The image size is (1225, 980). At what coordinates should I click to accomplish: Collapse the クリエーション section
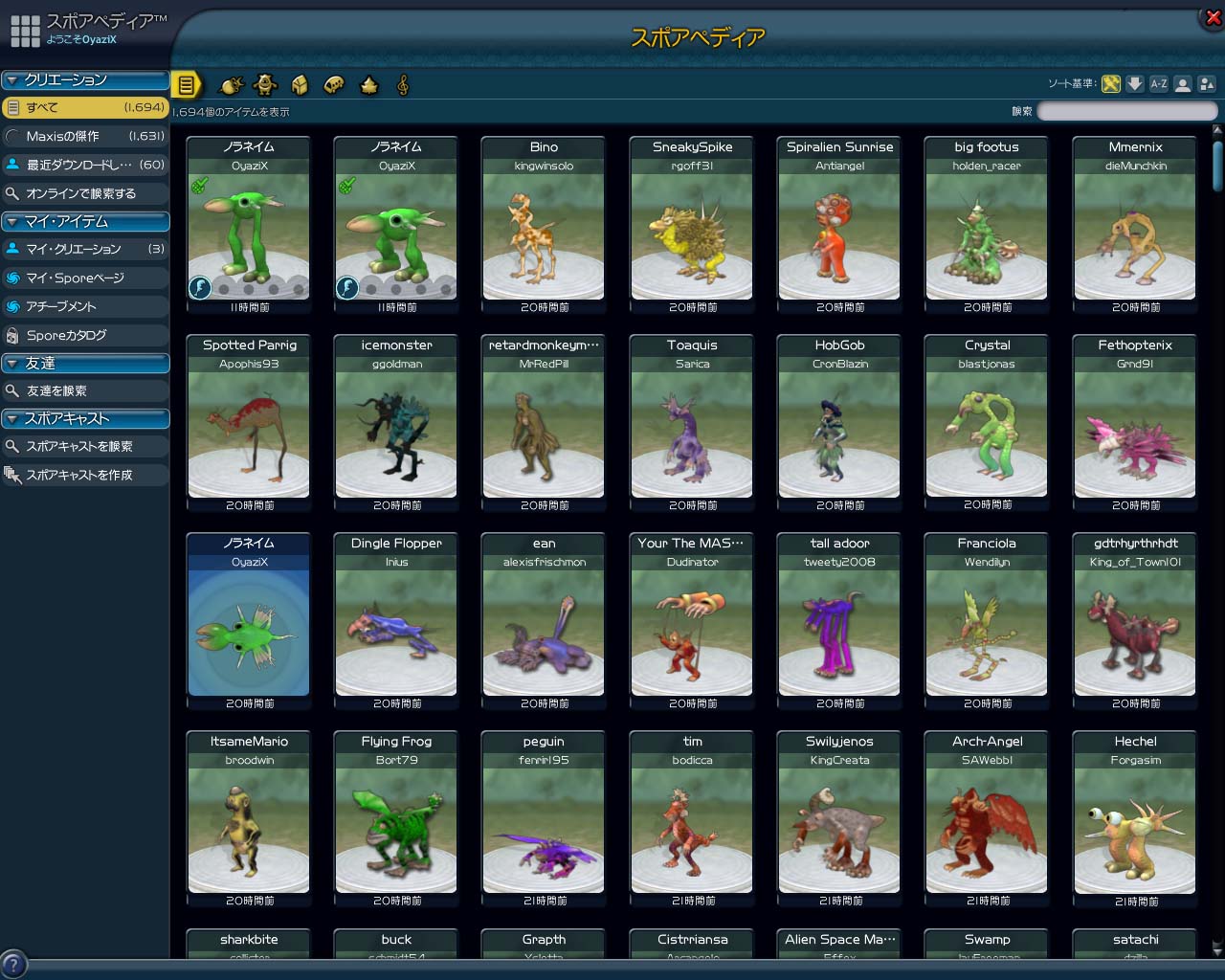pyautogui.click(x=85, y=80)
